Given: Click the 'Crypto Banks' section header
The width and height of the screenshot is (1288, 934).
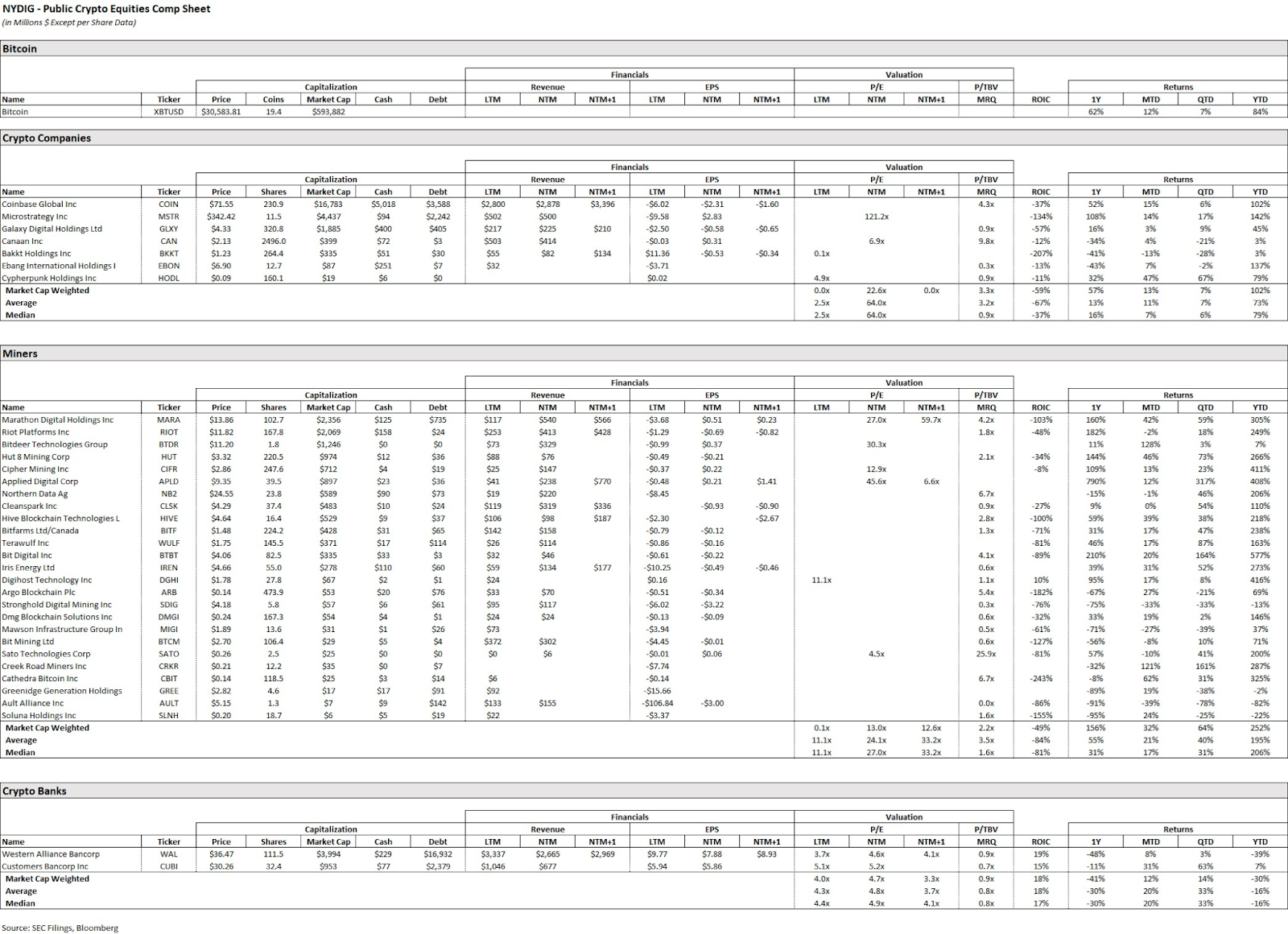Looking at the screenshot, I should click(x=35, y=791).
